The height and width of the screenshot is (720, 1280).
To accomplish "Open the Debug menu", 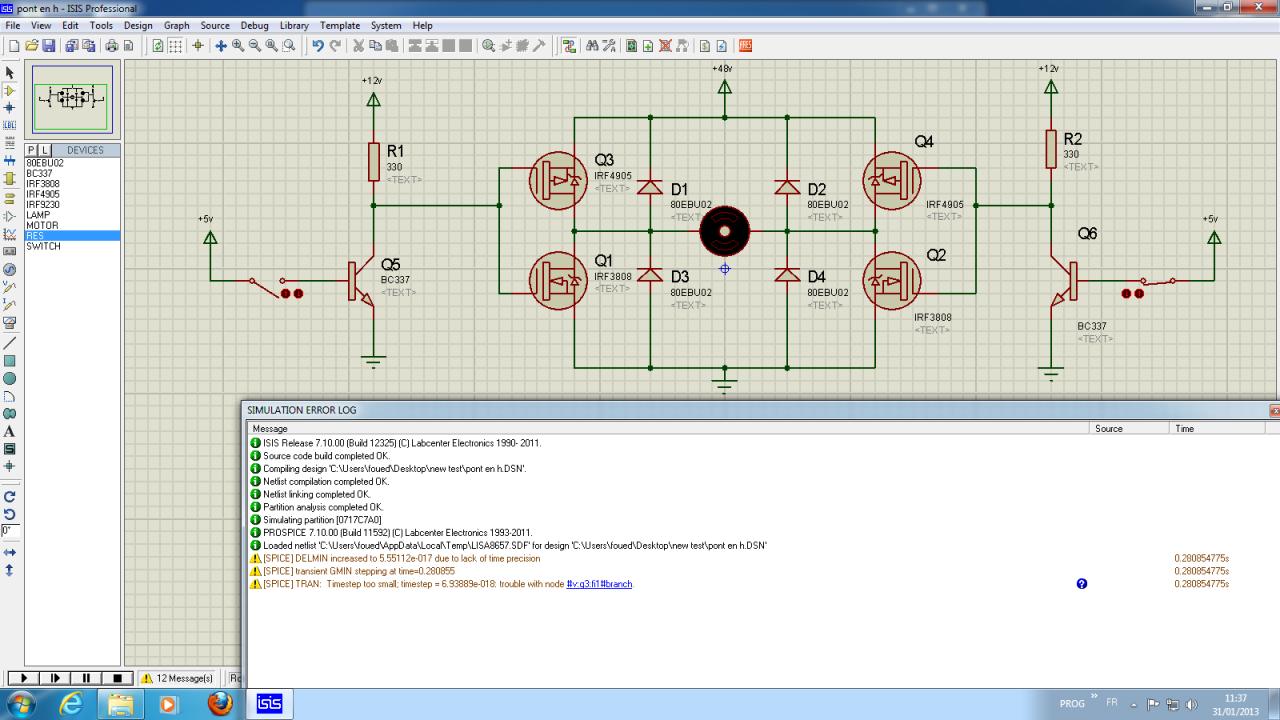I will [x=254, y=25].
